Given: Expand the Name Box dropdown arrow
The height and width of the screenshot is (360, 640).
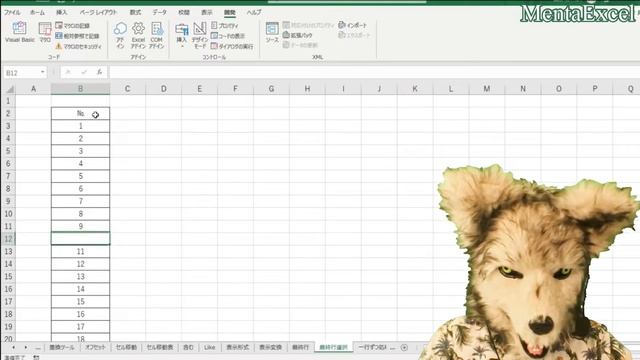Looking at the screenshot, I should click(x=42, y=73).
